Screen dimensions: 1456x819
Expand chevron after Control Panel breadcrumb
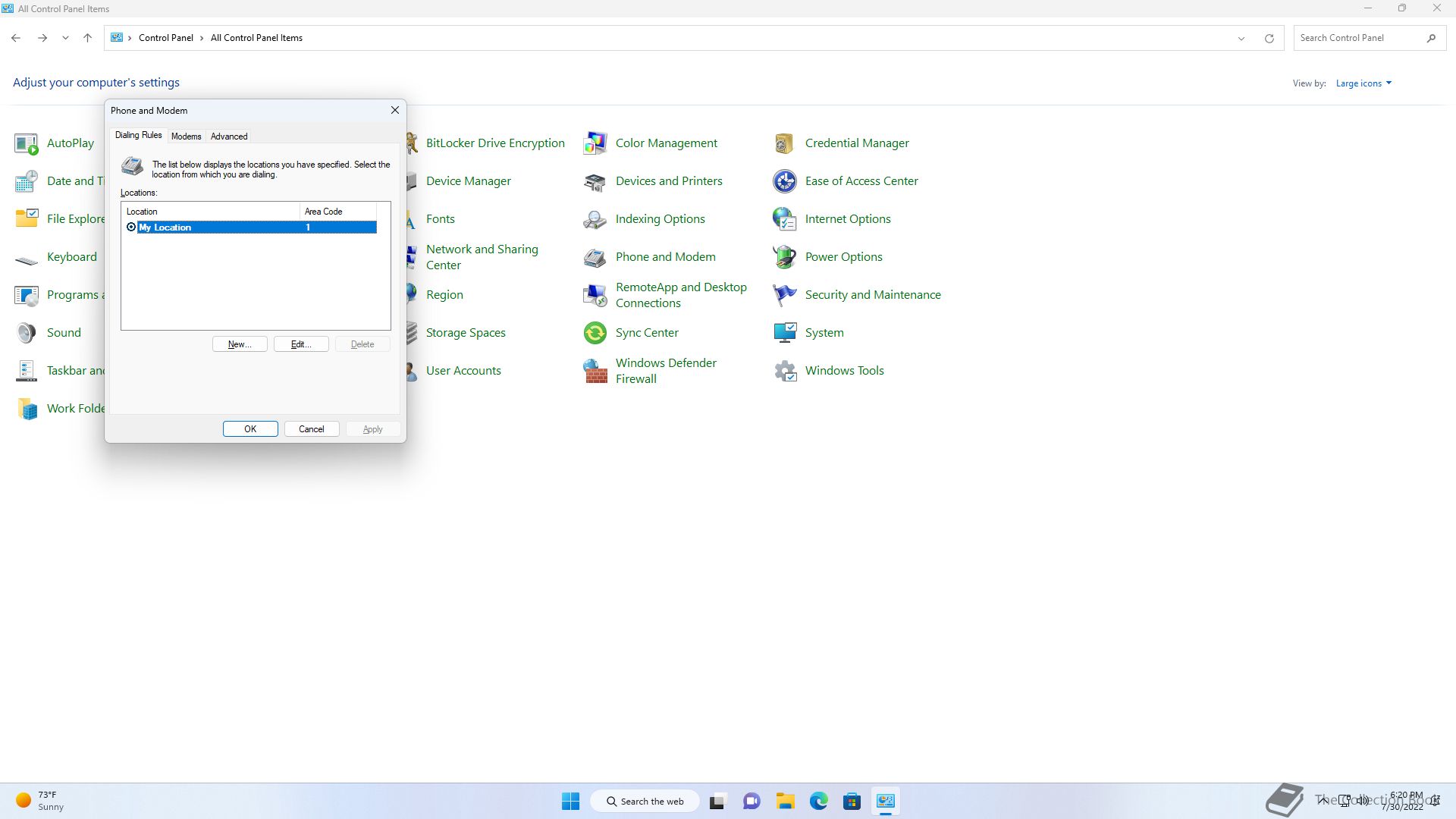[x=202, y=38]
